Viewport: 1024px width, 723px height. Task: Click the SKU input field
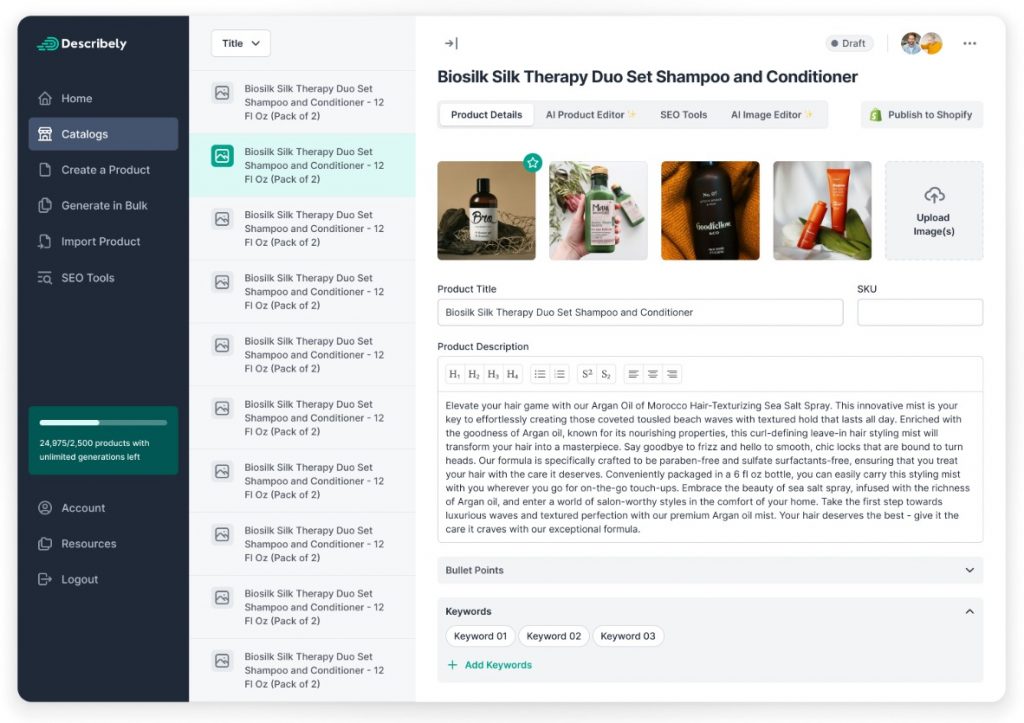point(919,312)
